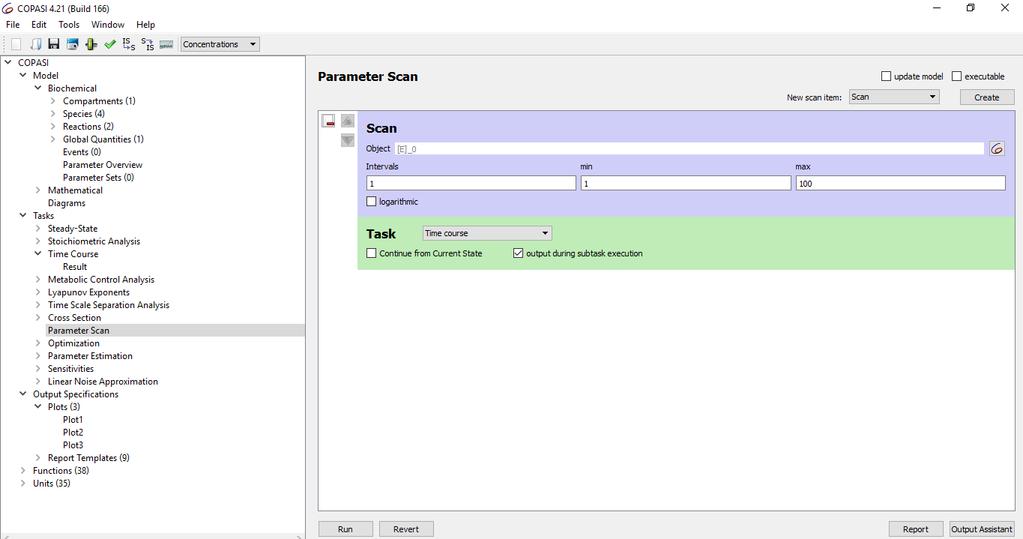Click the Run button
This screenshot has width=1023, height=539.
pos(345,529)
